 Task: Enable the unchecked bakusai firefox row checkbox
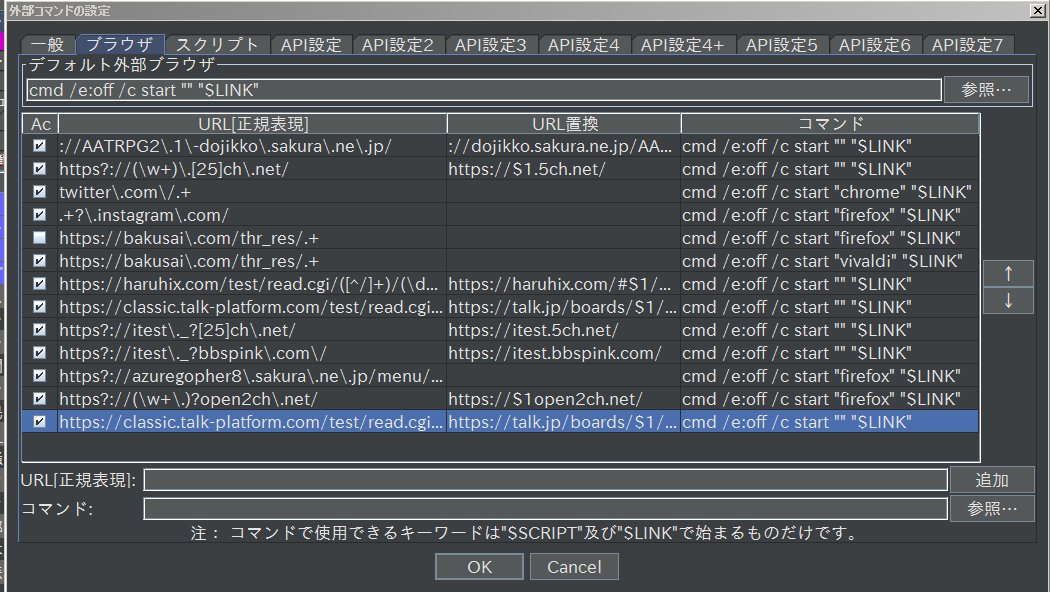[x=40, y=238]
